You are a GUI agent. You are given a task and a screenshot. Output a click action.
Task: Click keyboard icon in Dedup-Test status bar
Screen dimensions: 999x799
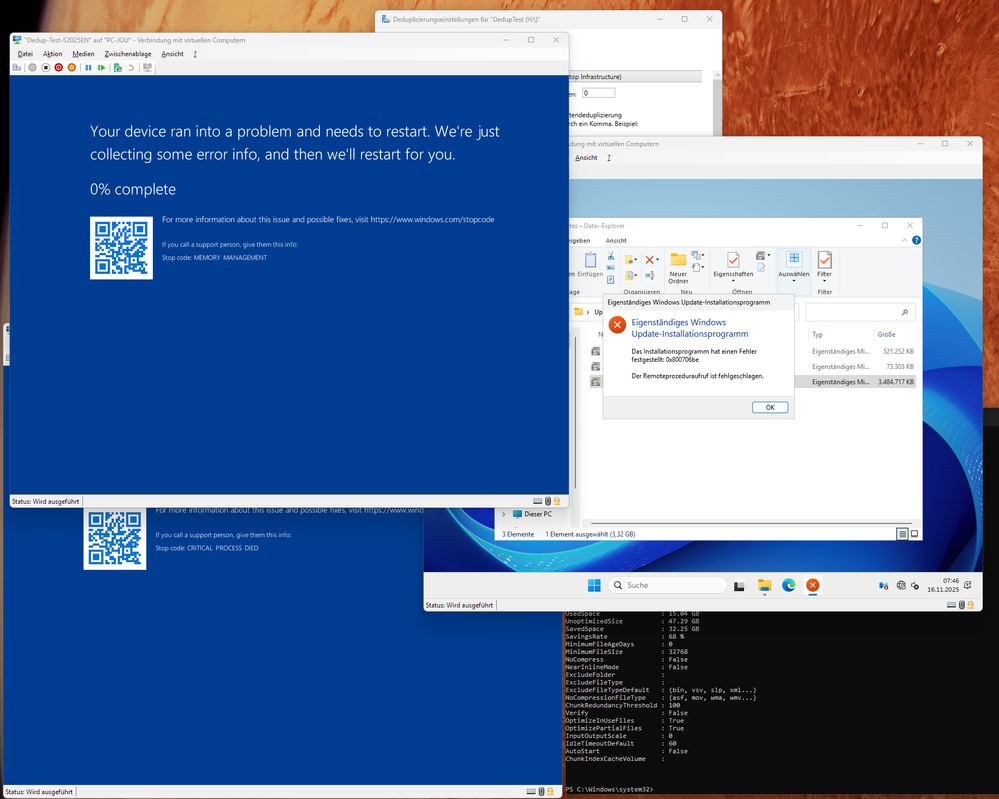click(x=537, y=501)
